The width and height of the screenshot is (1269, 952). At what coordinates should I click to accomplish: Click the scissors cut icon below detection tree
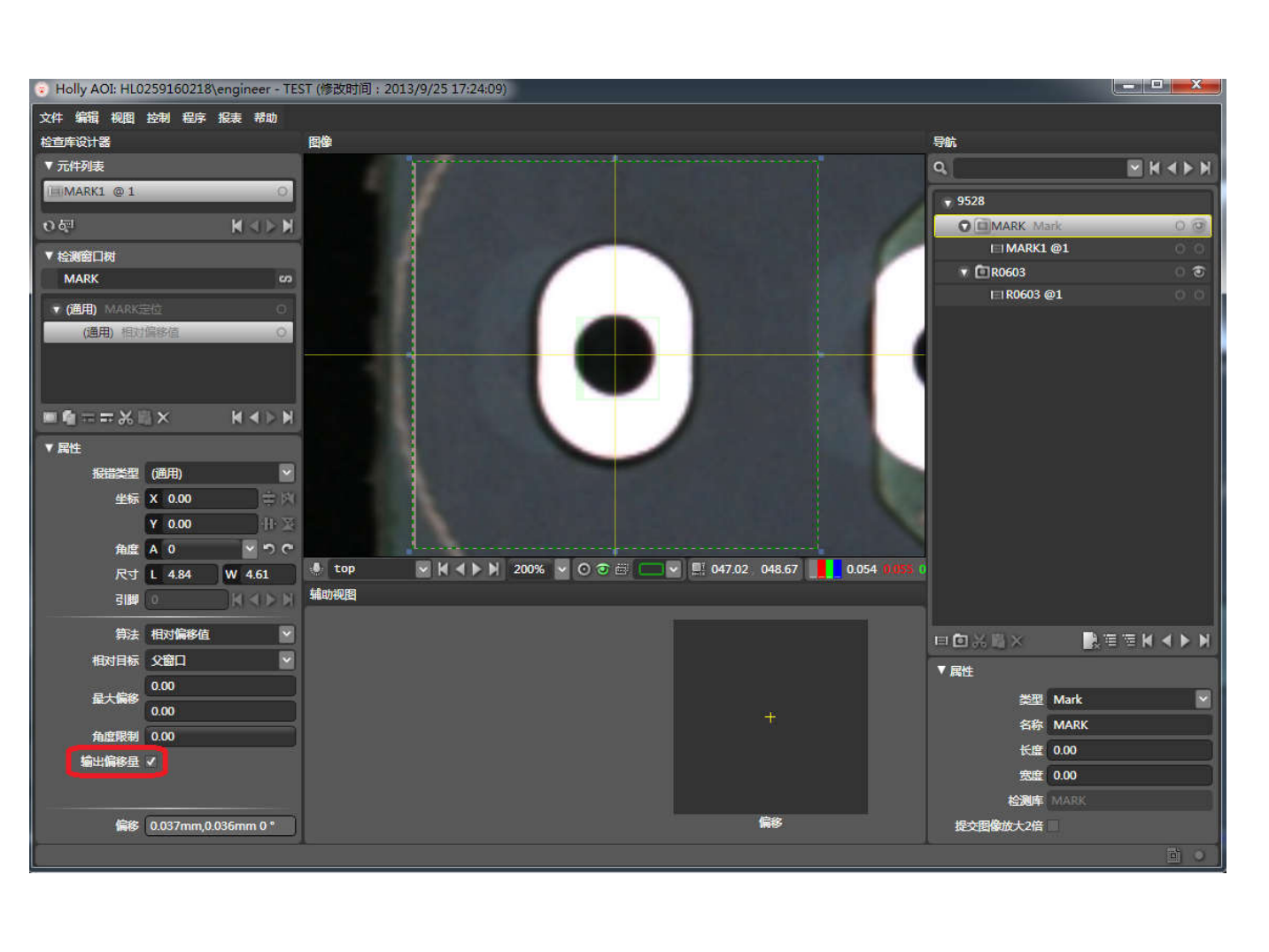(126, 418)
